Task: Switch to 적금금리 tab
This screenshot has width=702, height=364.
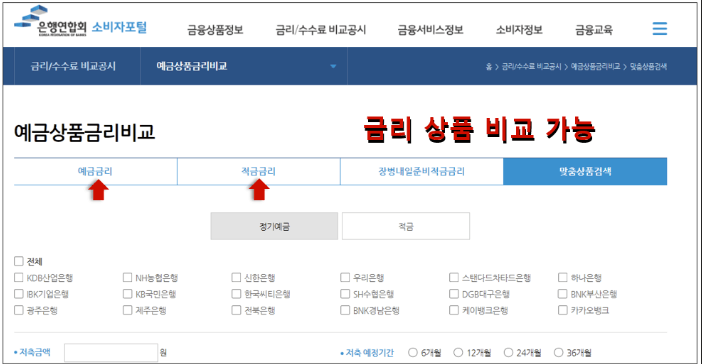Action: [259, 171]
